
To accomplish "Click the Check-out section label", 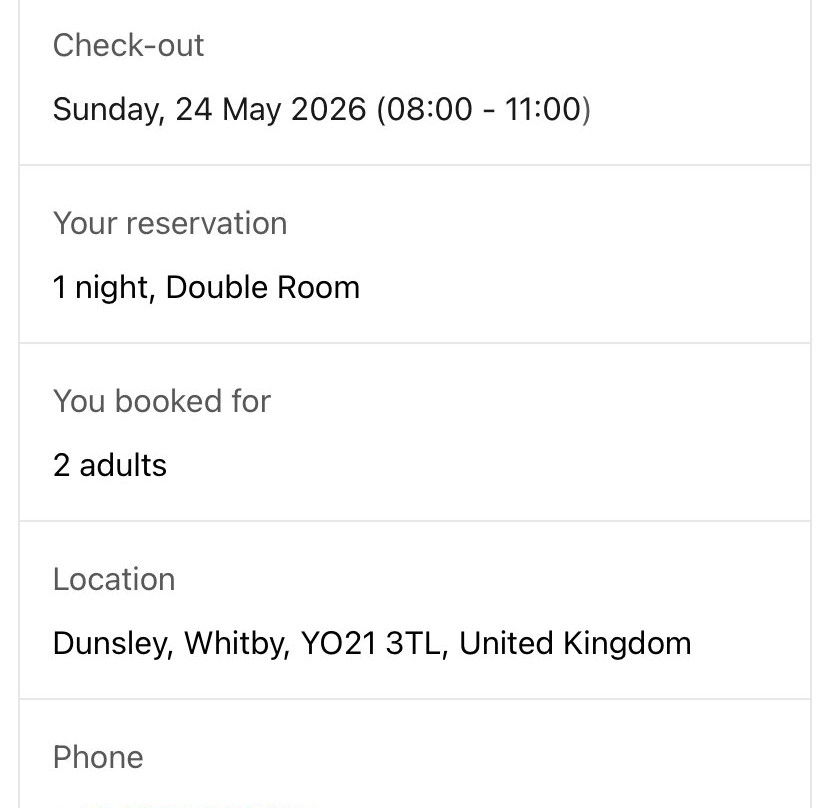I will click(128, 45).
